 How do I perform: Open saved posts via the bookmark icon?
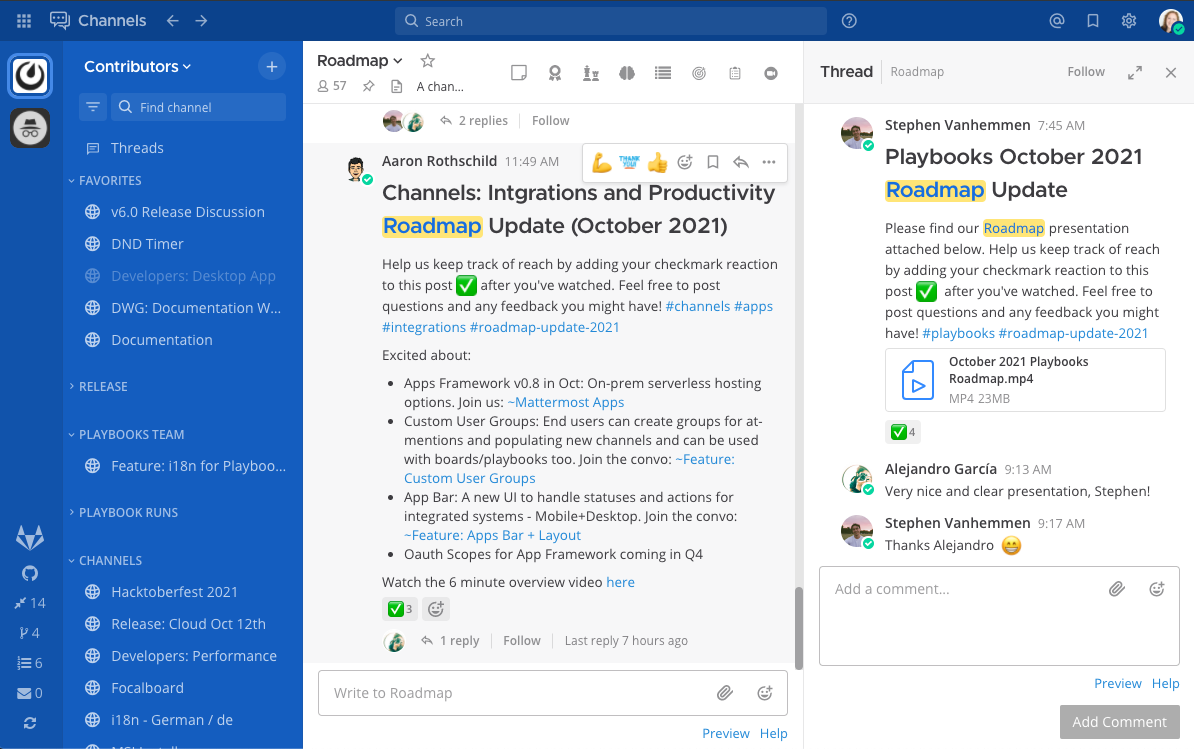pyautogui.click(x=1092, y=20)
